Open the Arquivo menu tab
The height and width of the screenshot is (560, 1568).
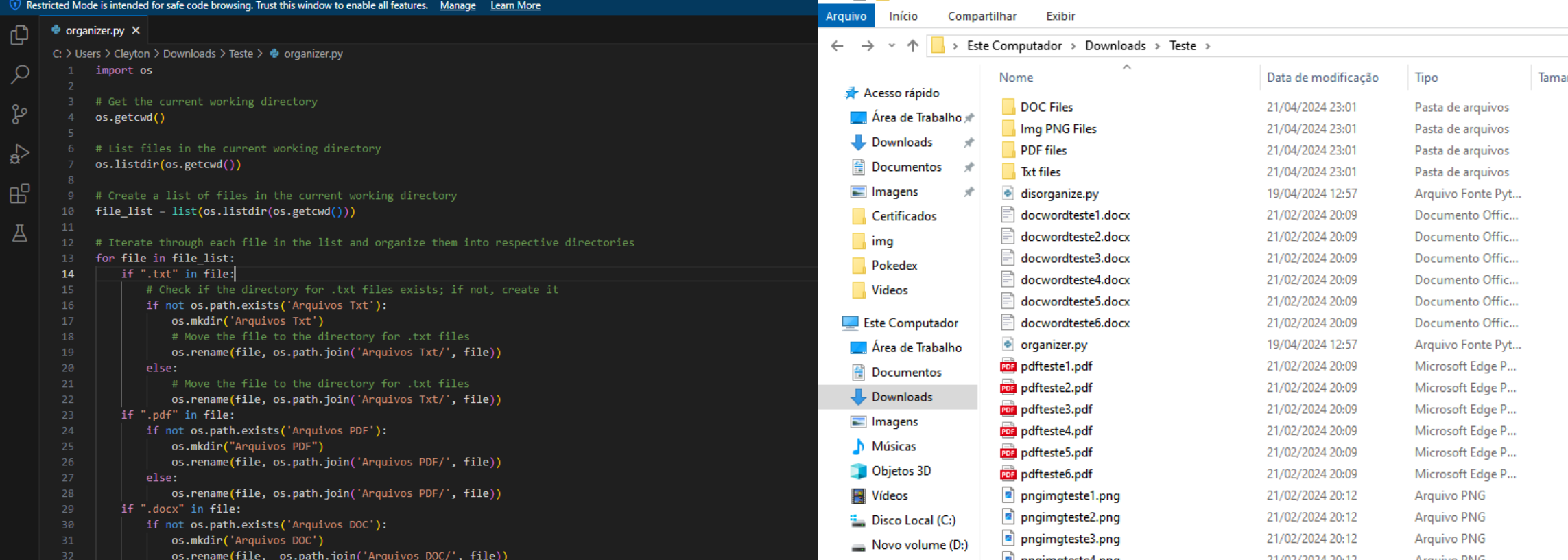[846, 16]
